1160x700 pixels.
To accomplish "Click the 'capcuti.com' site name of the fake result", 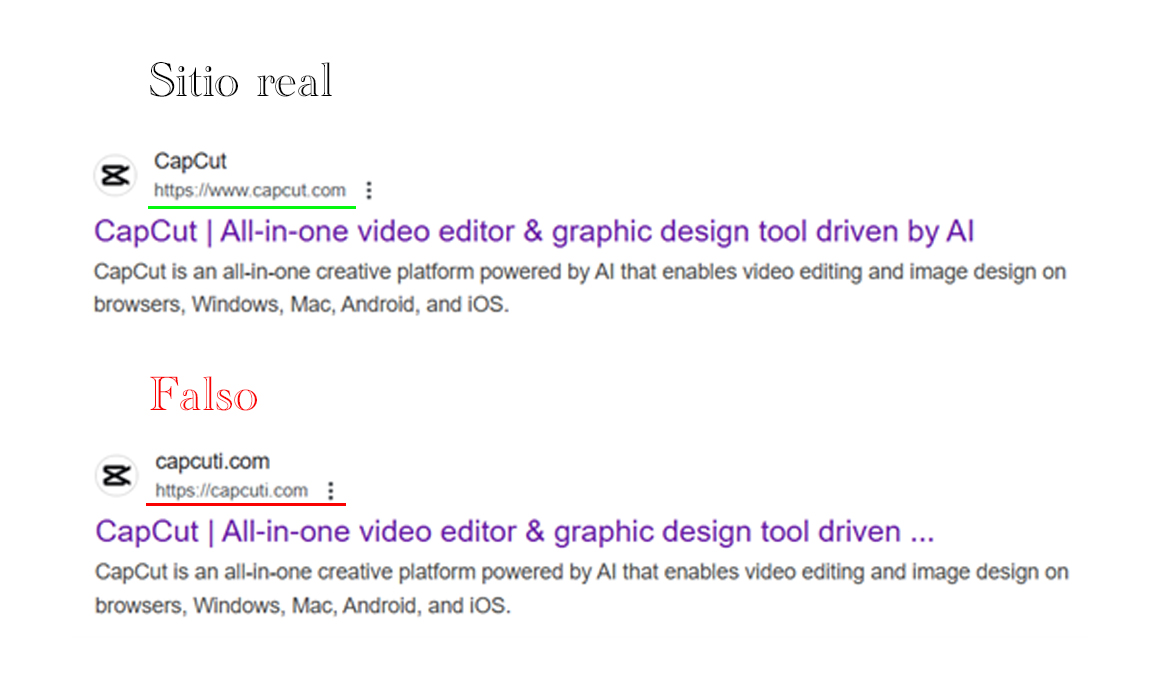I will pos(212,462).
